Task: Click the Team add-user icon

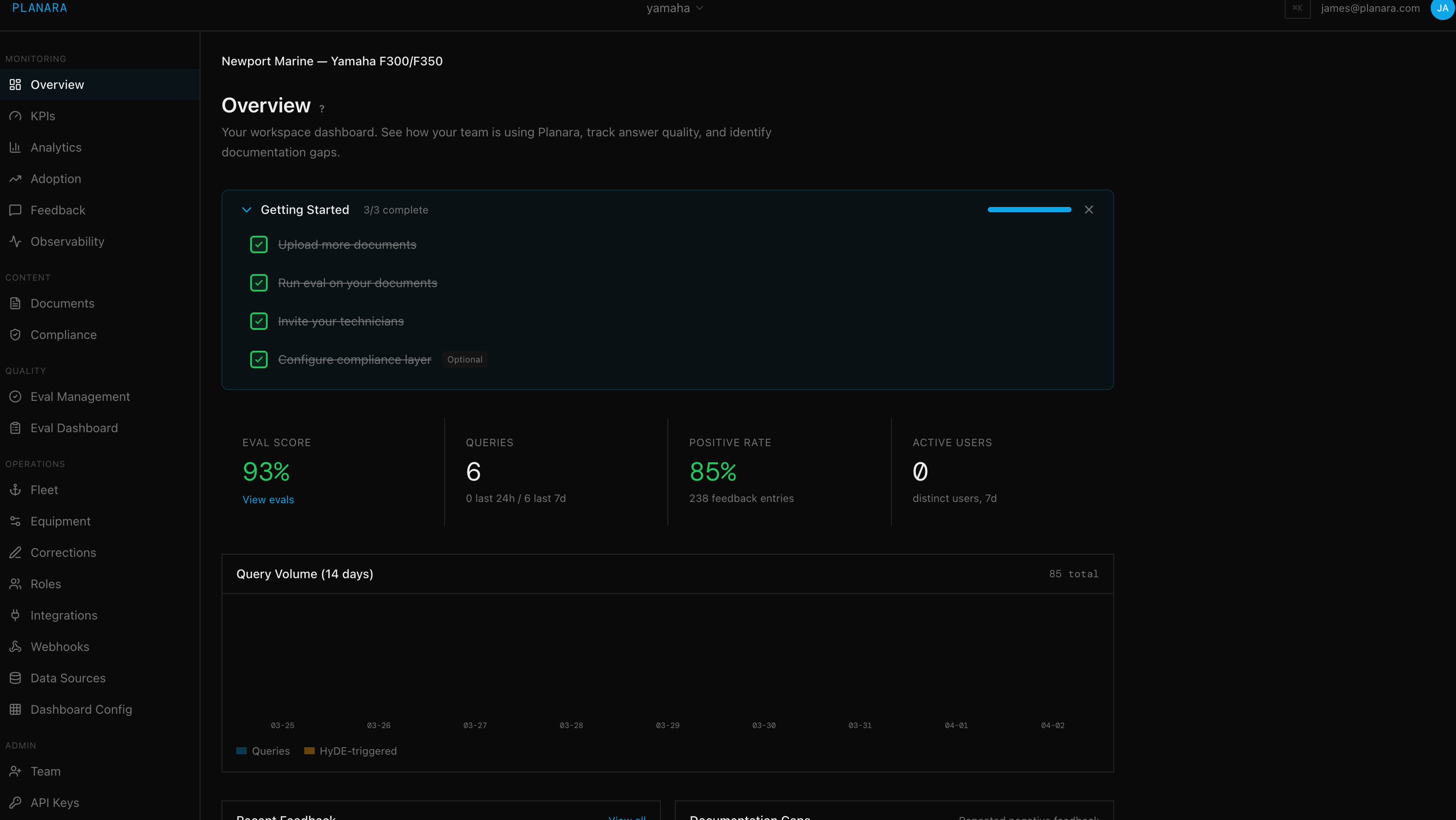Action: tap(15, 771)
